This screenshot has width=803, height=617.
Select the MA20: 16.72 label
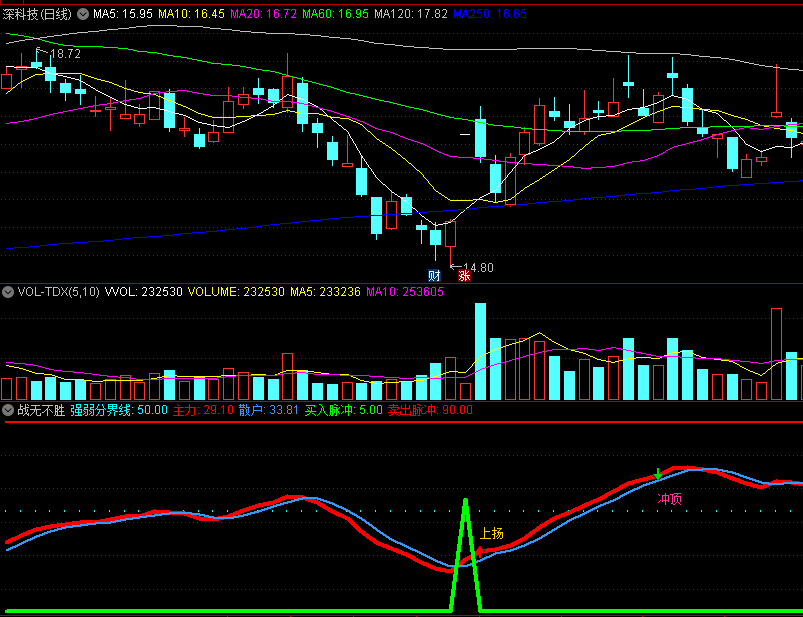tap(263, 14)
